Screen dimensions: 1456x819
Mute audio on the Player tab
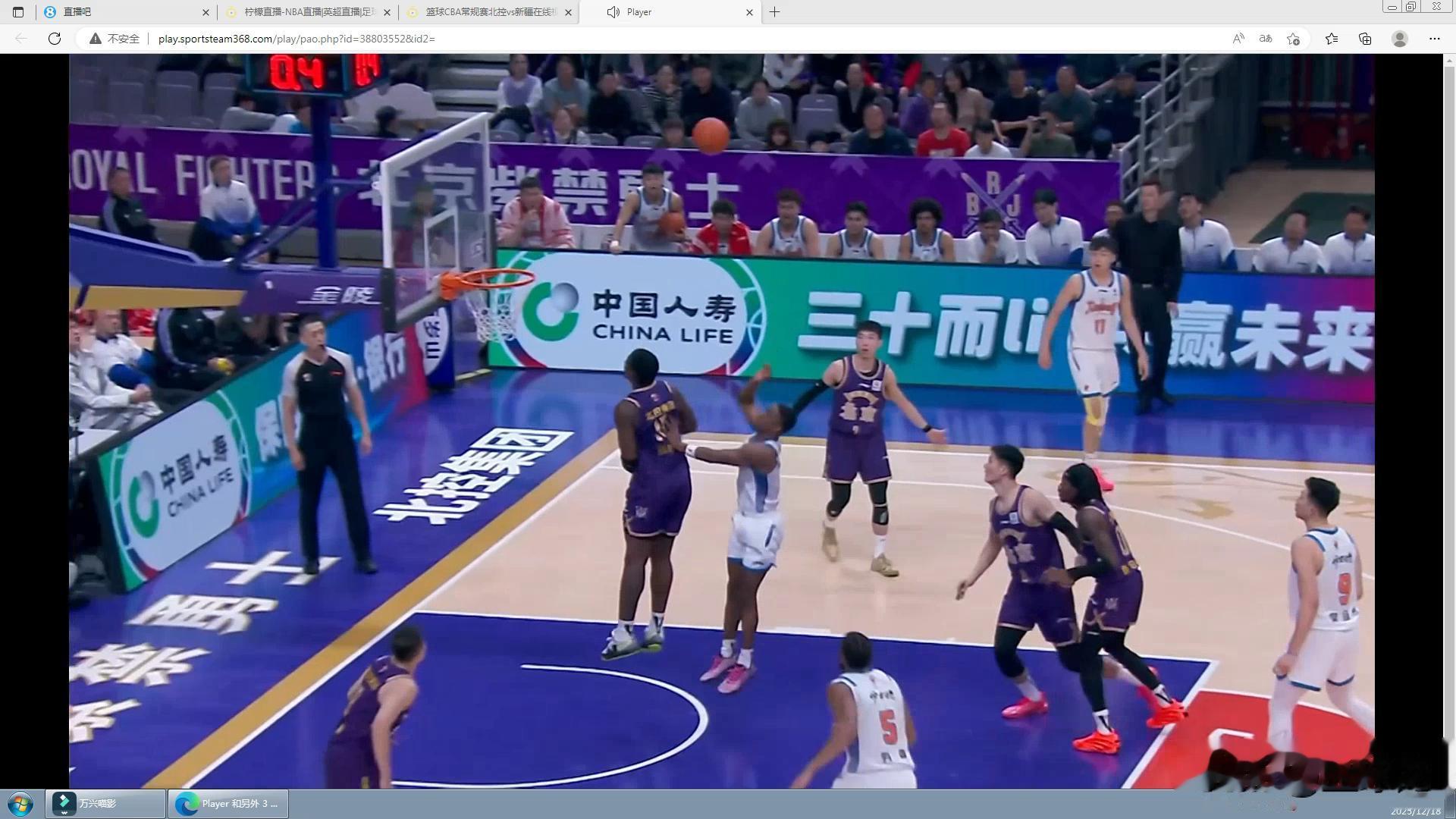pyautogui.click(x=613, y=12)
